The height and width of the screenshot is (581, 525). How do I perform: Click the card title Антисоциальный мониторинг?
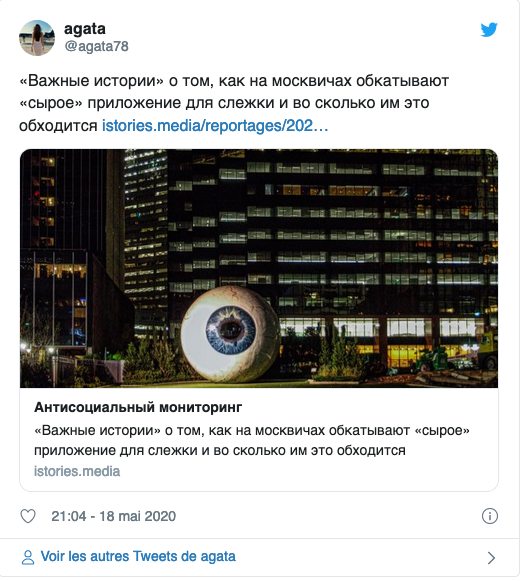point(138,407)
